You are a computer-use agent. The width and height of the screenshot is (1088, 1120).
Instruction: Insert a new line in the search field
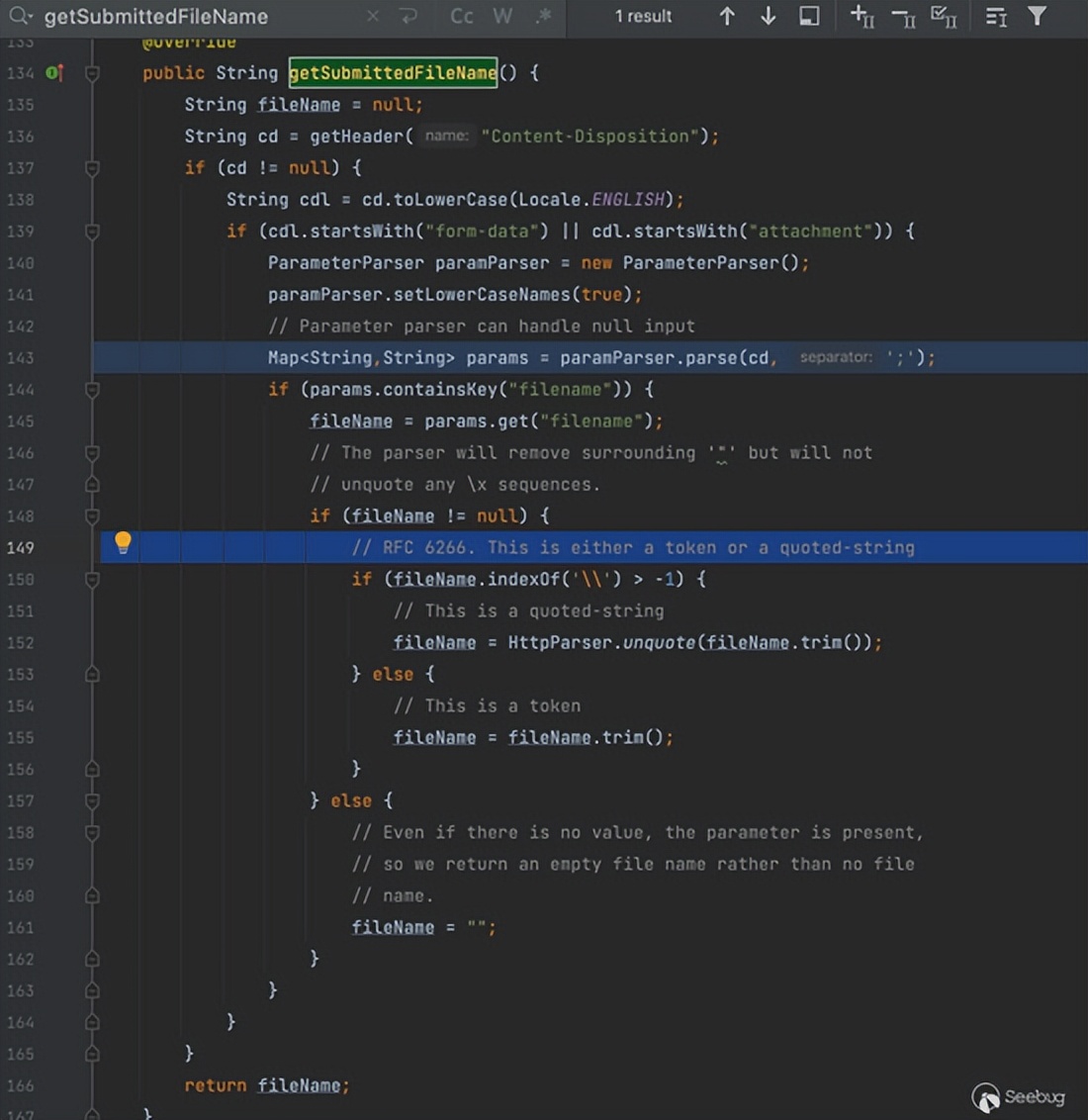(x=409, y=16)
